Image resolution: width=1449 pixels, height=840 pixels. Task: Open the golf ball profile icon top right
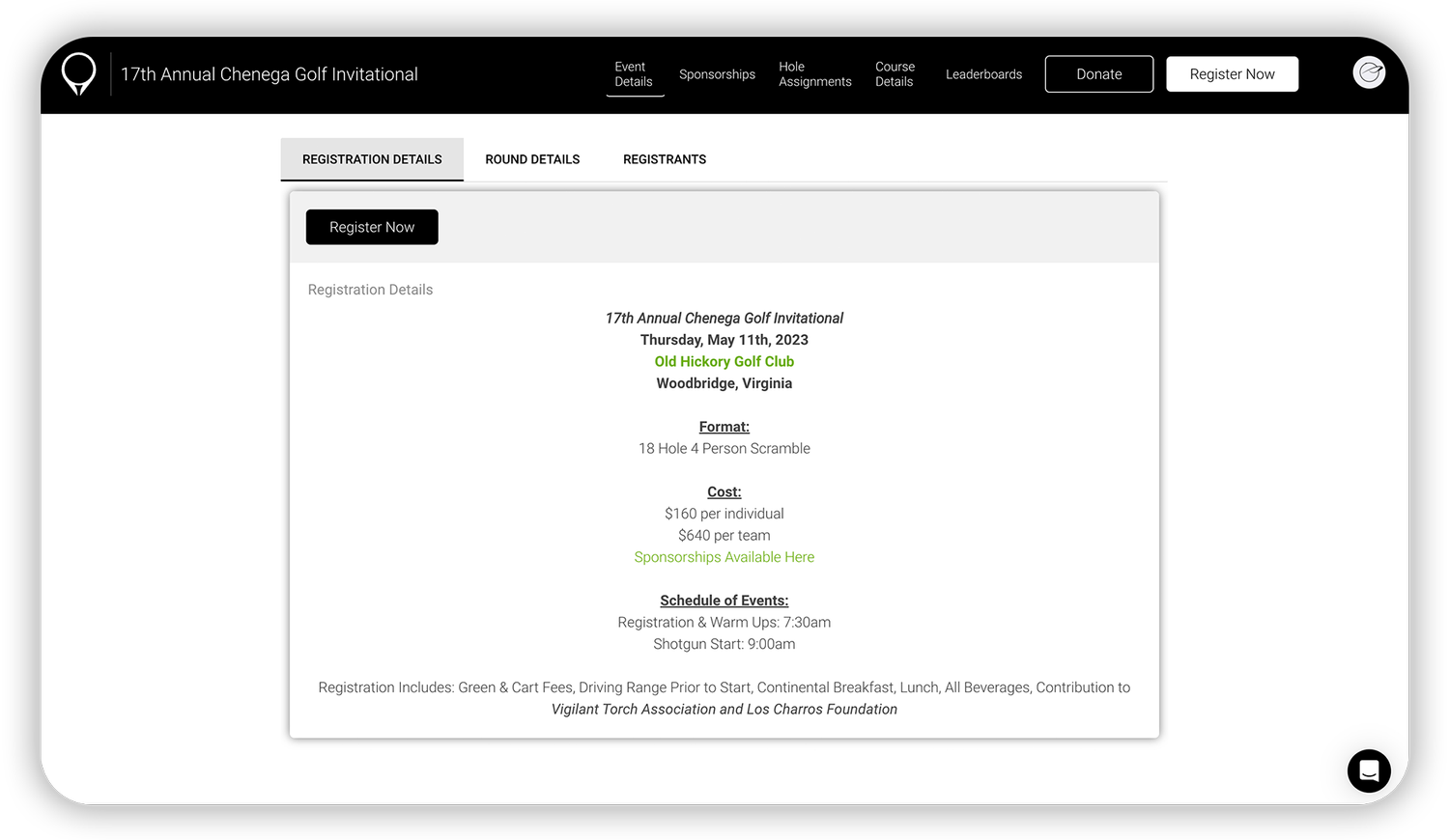tap(1368, 72)
